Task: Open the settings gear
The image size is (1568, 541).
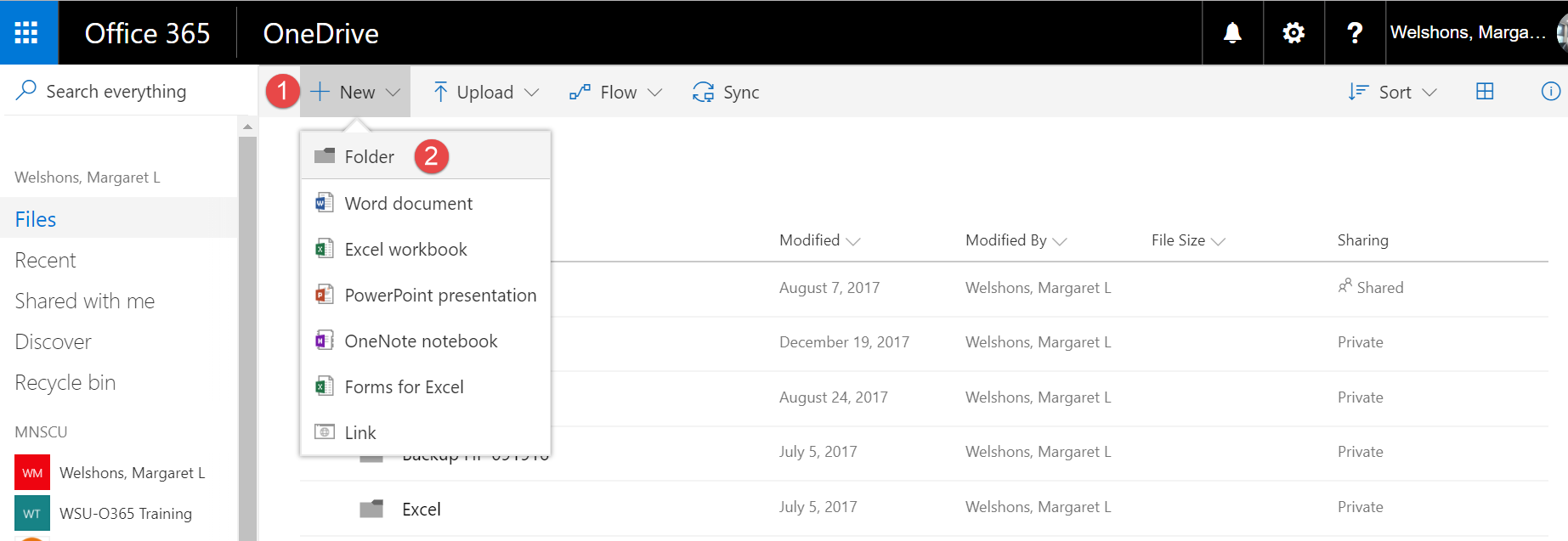Action: [x=1293, y=32]
